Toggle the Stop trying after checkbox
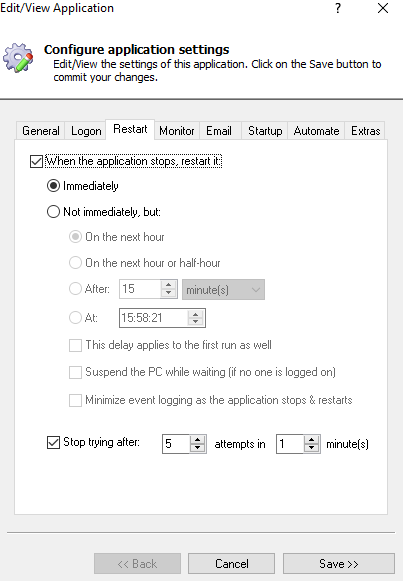Image resolution: width=403 pixels, height=581 pixels. (53, 442)
